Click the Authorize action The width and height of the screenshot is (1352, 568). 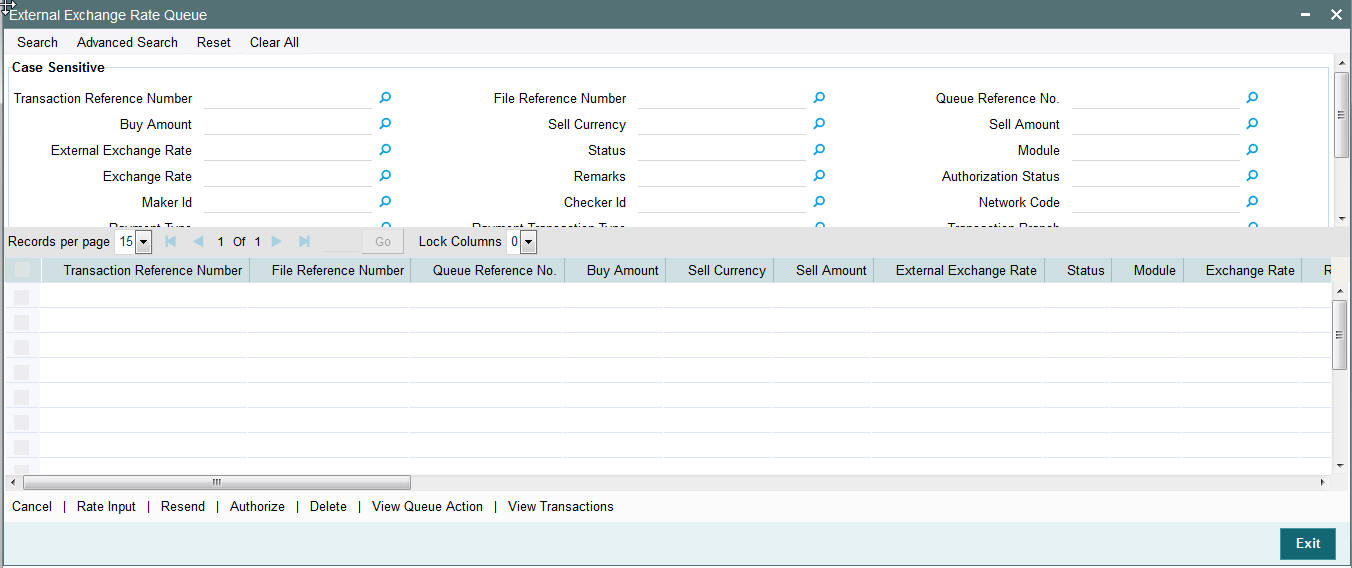[x=257, y=506]
